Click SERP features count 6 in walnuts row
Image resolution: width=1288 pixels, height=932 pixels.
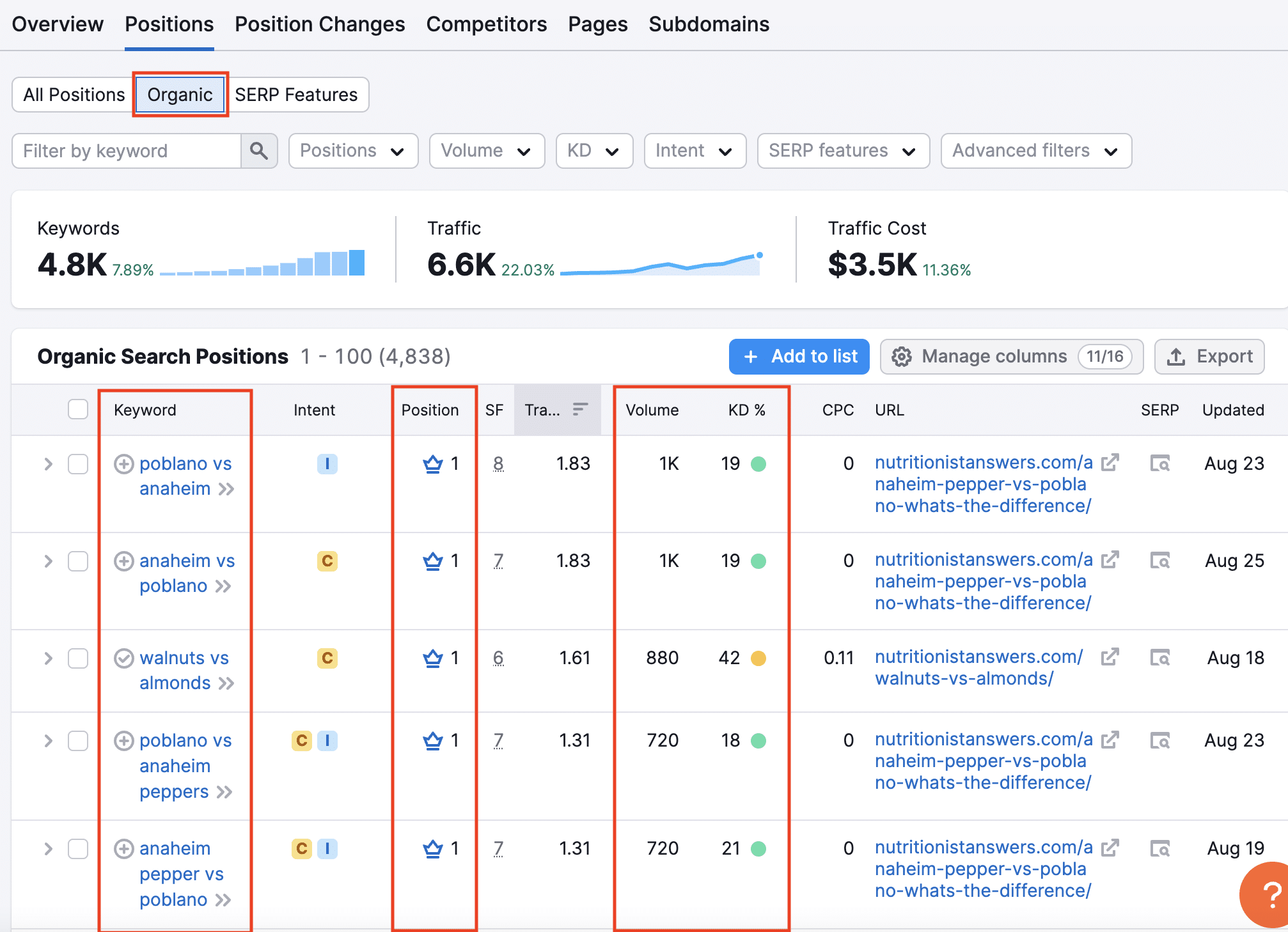499,658
